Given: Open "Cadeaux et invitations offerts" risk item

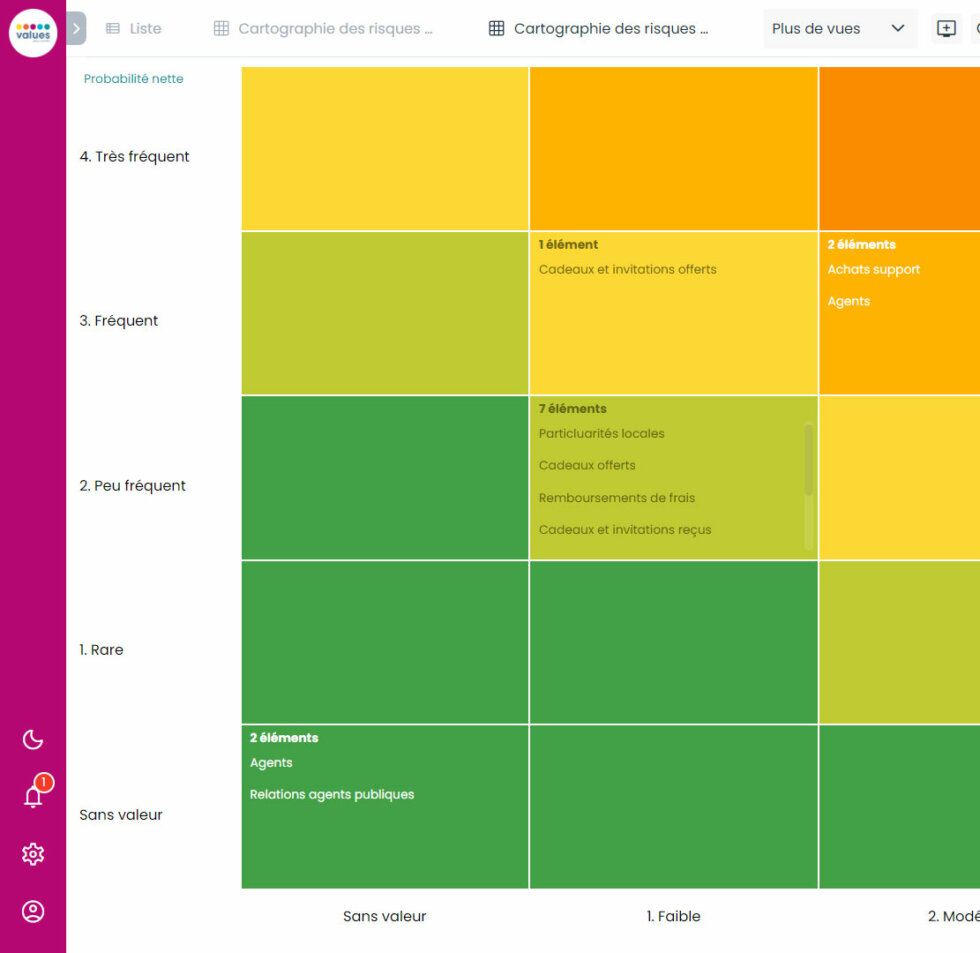Looking at the screenshot, I should 626,269.
